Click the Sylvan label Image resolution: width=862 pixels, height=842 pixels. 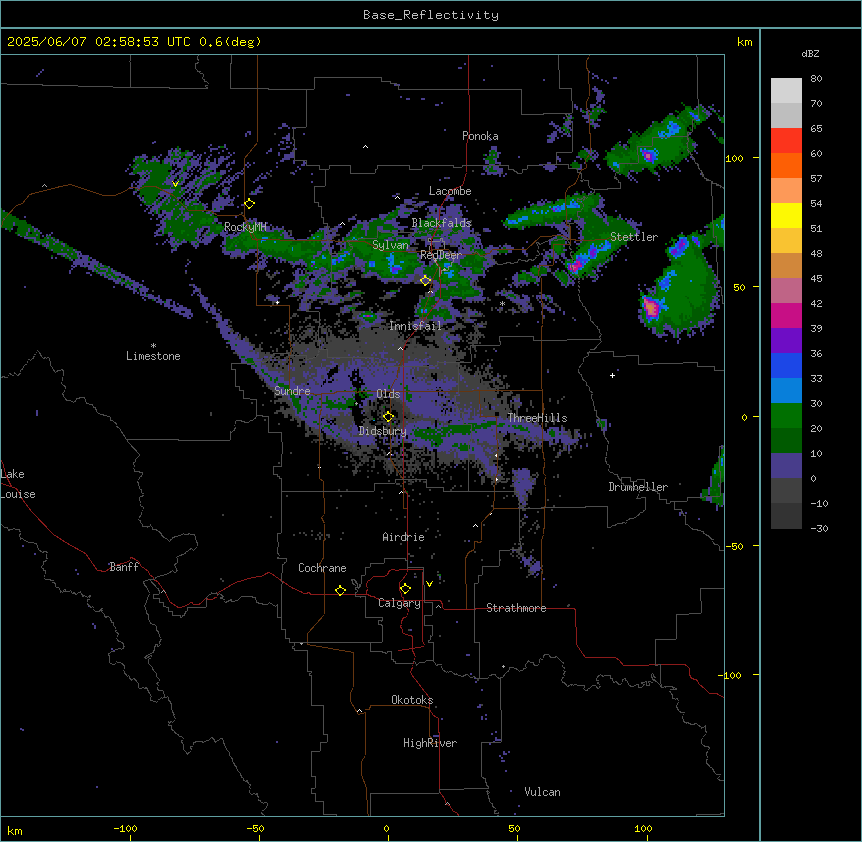coord(390,245)
